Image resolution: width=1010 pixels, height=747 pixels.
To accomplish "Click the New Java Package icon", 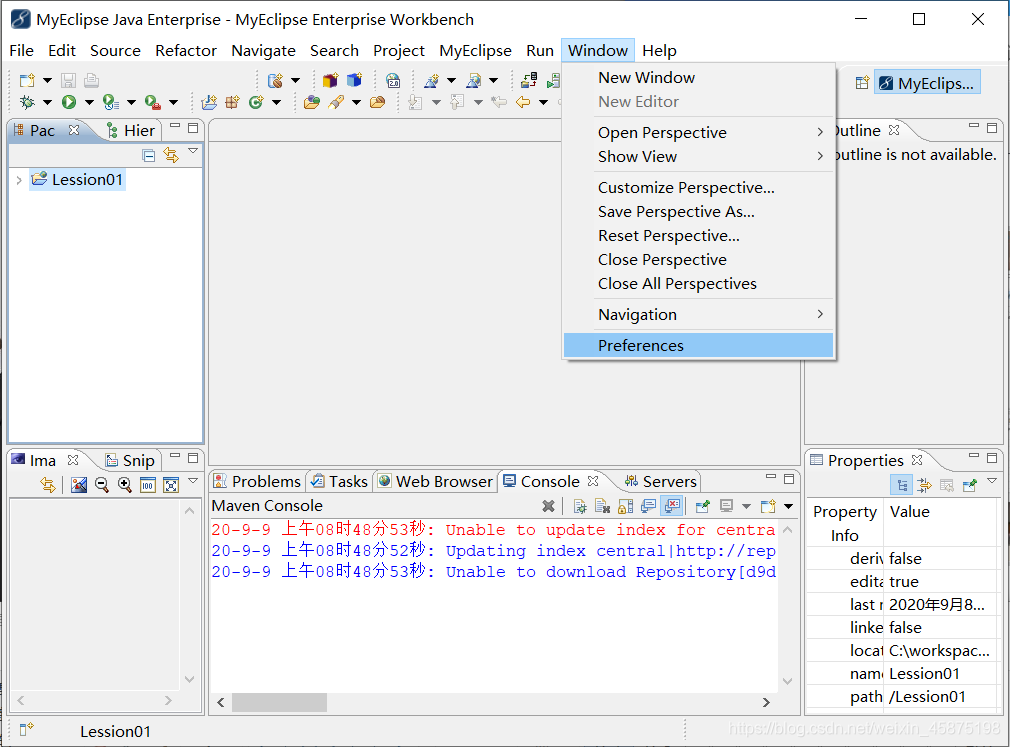I will [232, 102].
